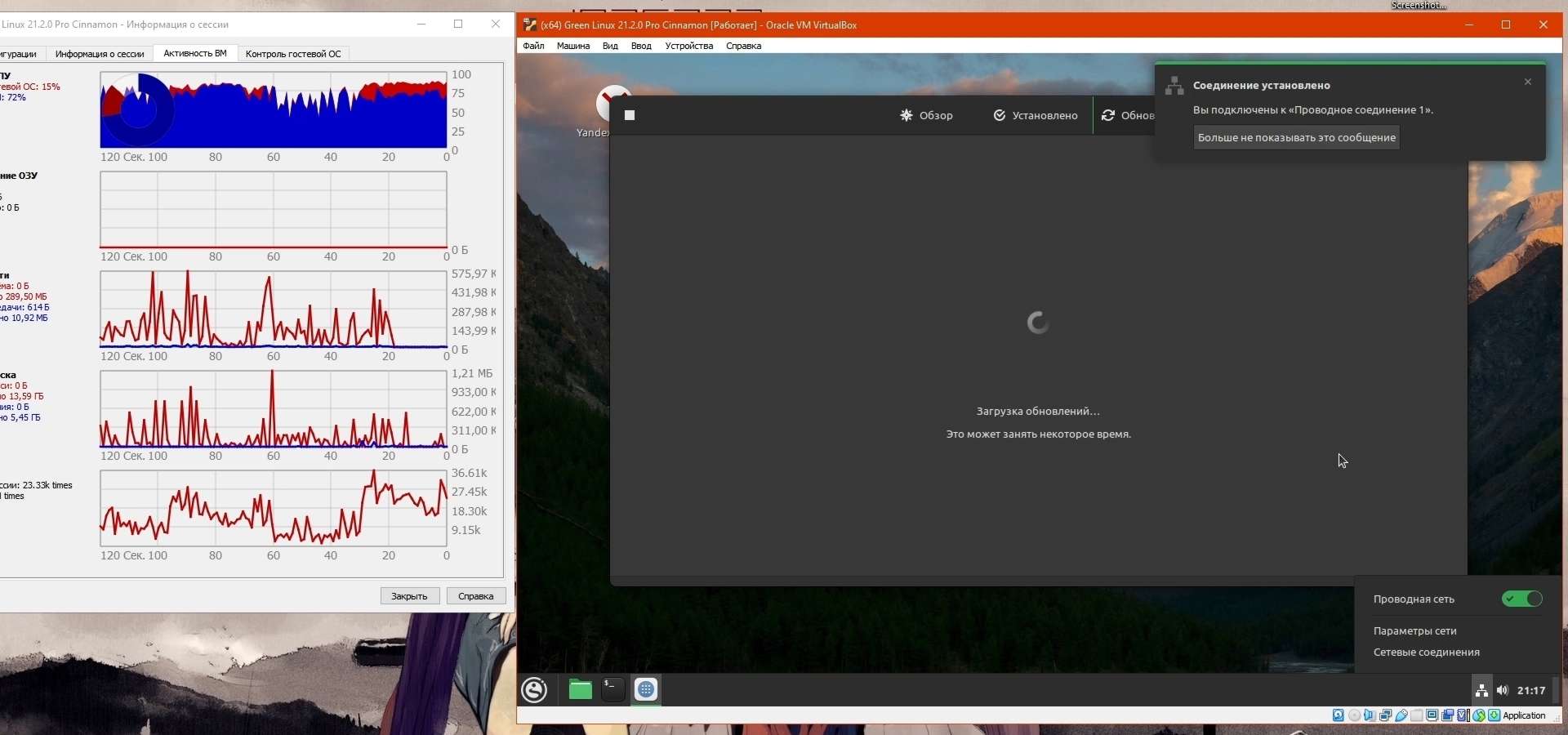Click the display settings status icon
This screenshot has height=735, width=1568.
tap(1432, 715)
